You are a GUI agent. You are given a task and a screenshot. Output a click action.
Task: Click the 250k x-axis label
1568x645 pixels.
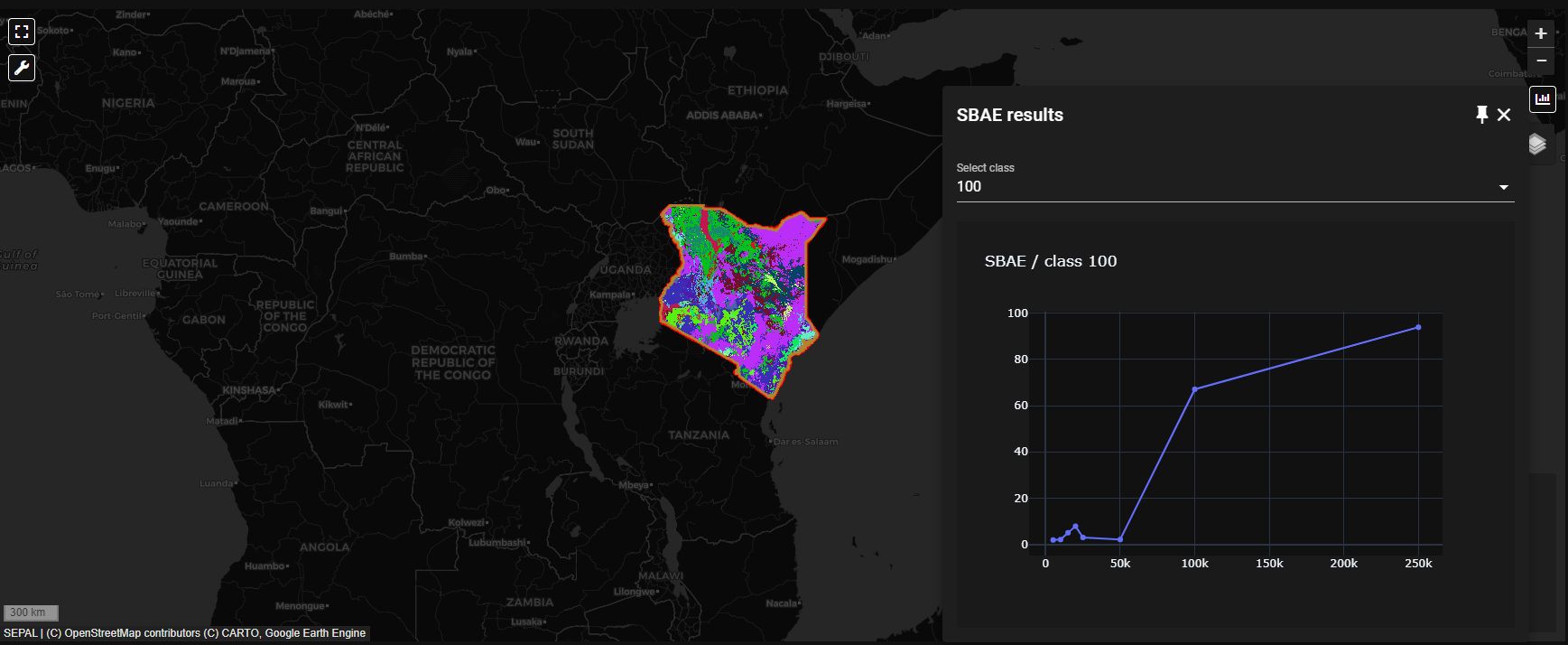point(1418,563)
